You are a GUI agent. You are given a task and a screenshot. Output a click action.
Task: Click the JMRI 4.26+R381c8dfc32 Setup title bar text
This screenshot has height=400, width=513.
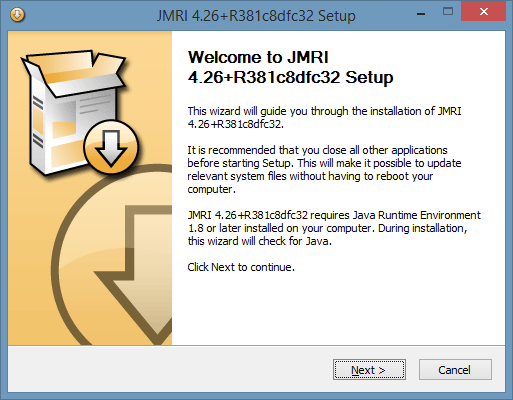pos(256,16)
